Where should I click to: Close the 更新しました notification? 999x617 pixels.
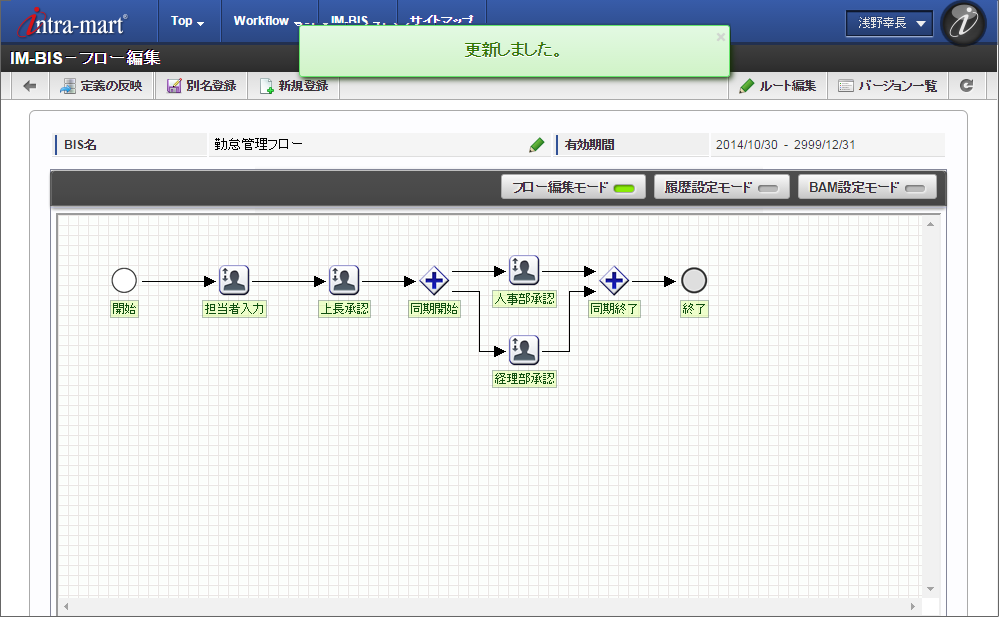coord(721,37)
